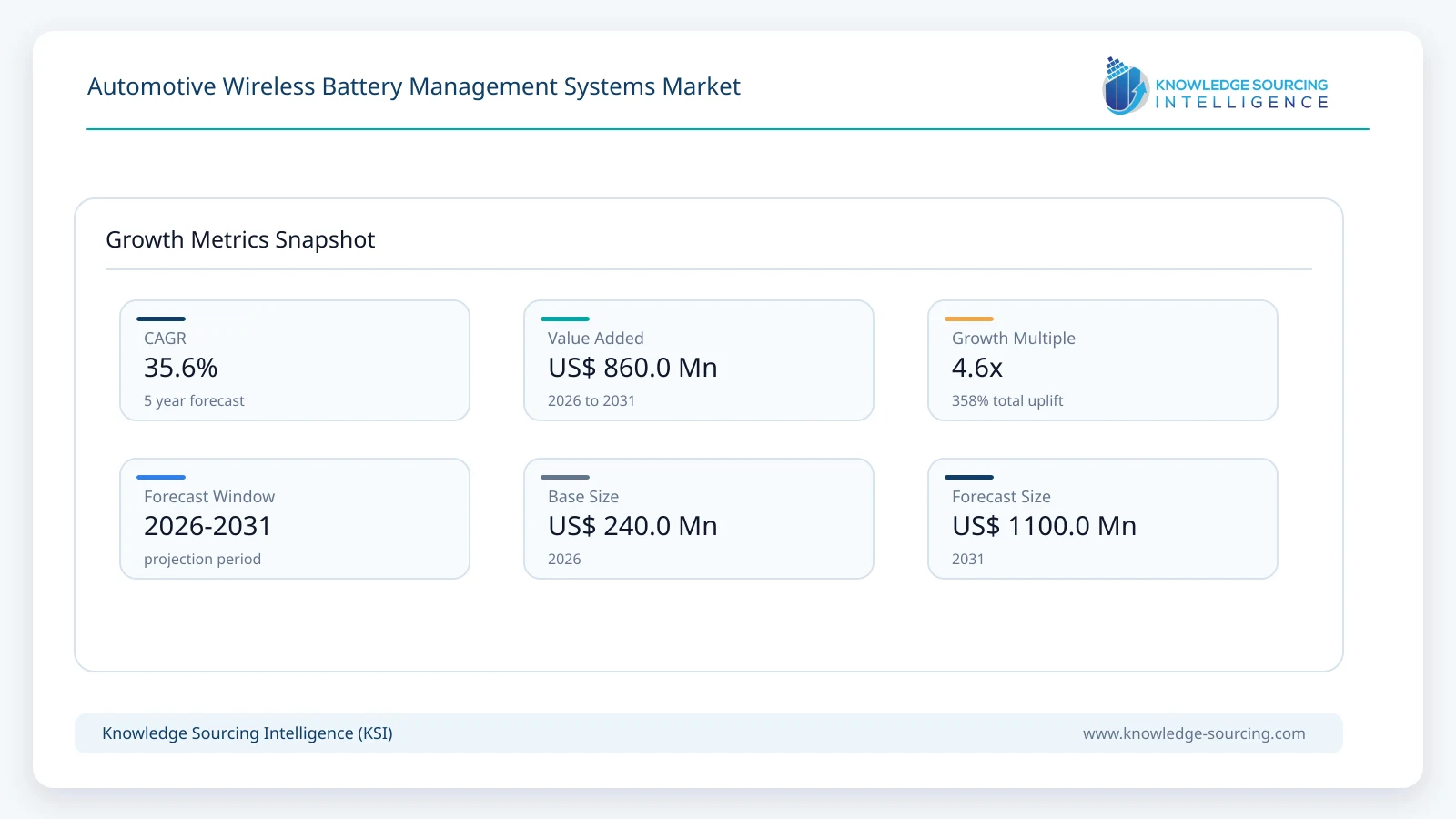Select the Forecast Size figure US$ 1100.0 Mn
Viewport: 1456px width, 819px height.
(1044, 526)
